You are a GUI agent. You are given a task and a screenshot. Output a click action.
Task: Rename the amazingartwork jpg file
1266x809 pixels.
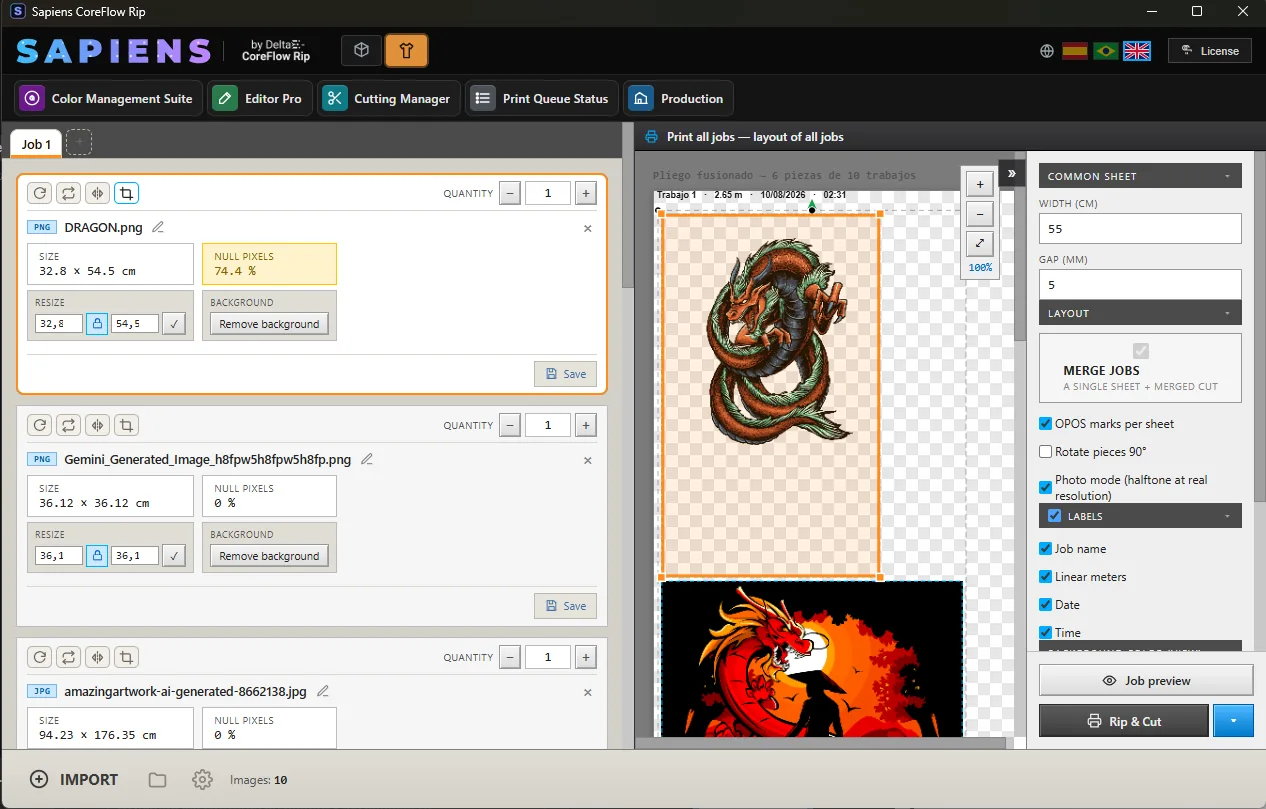point(323,691)
